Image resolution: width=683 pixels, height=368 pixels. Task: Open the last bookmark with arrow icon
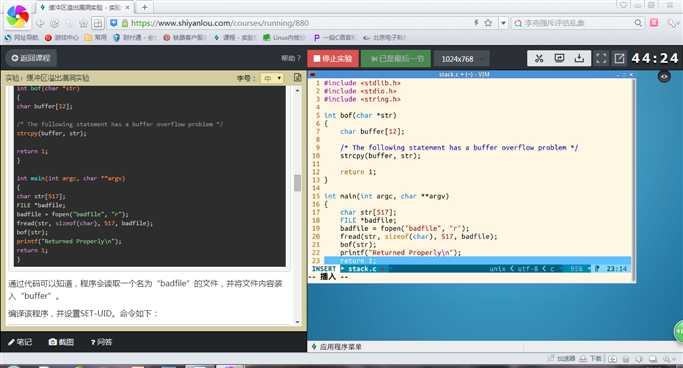(x=384, y=37)
